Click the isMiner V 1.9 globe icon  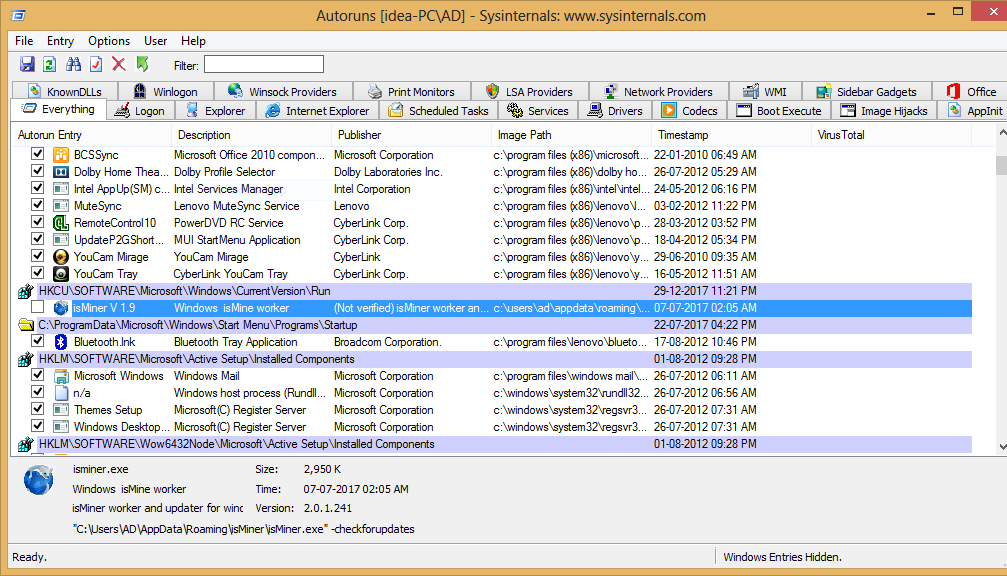pos(60,308)
